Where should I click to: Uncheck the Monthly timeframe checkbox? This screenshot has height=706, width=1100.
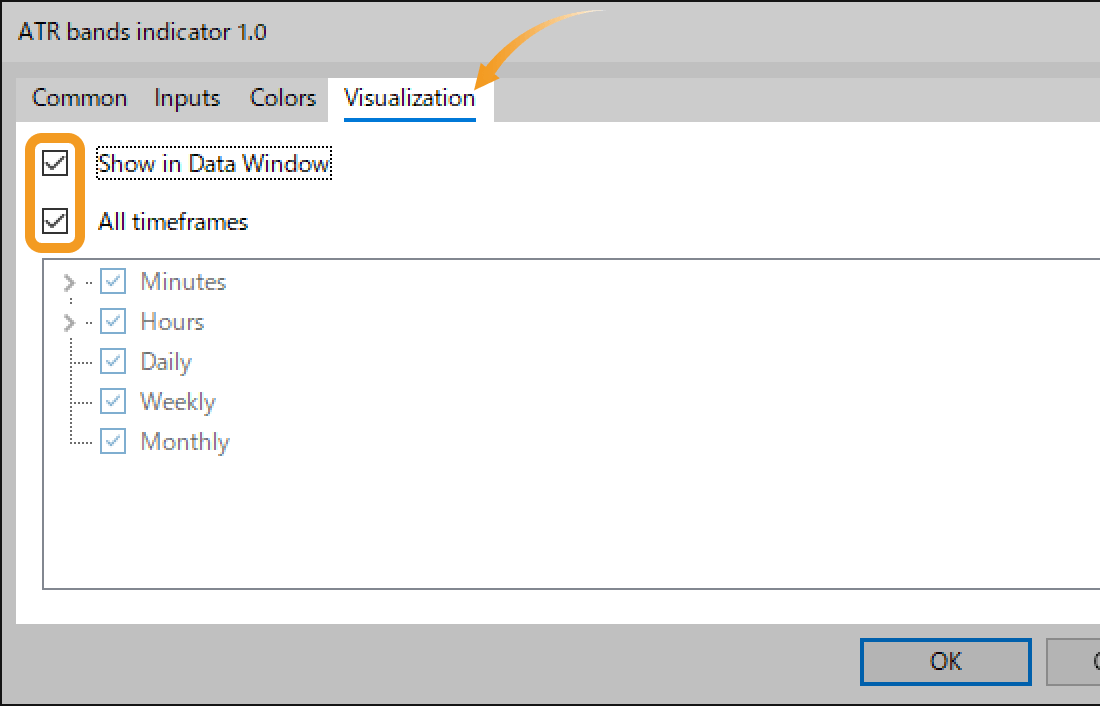click(113, 441)
